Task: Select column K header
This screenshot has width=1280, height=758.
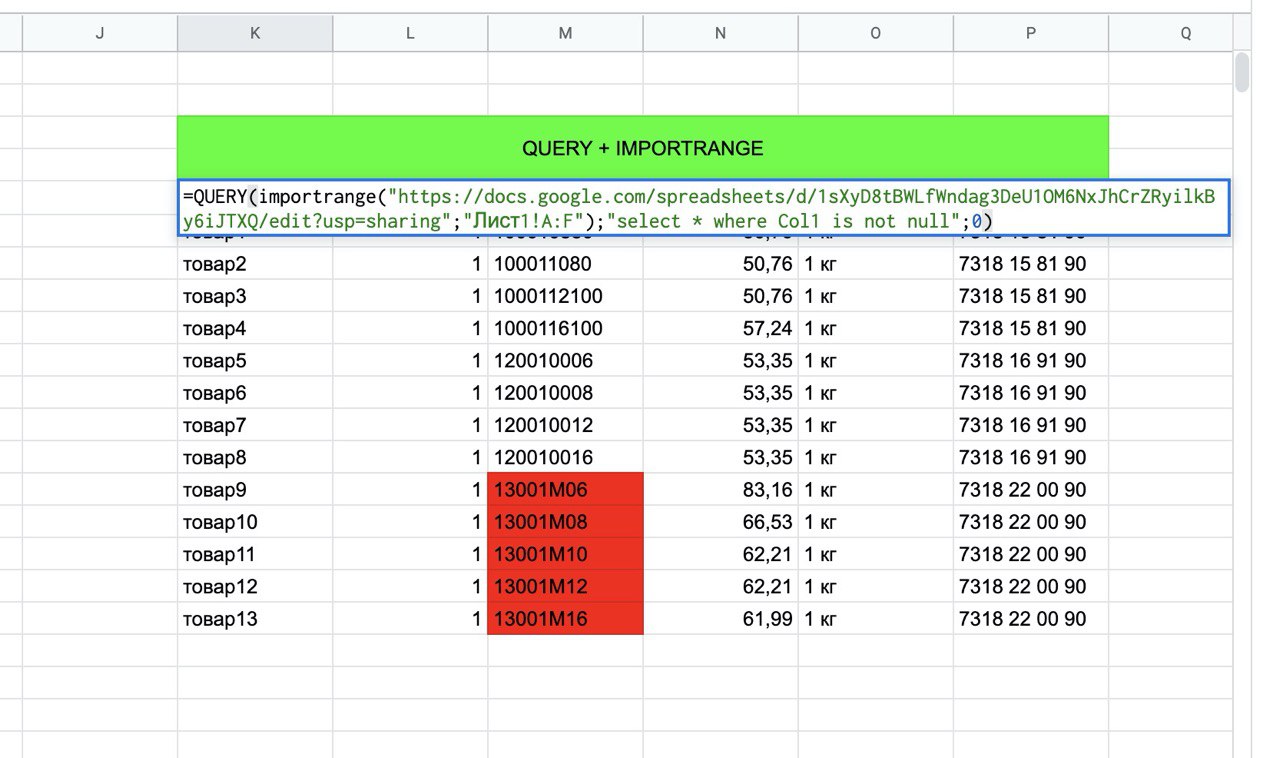Action: point(255,33)
